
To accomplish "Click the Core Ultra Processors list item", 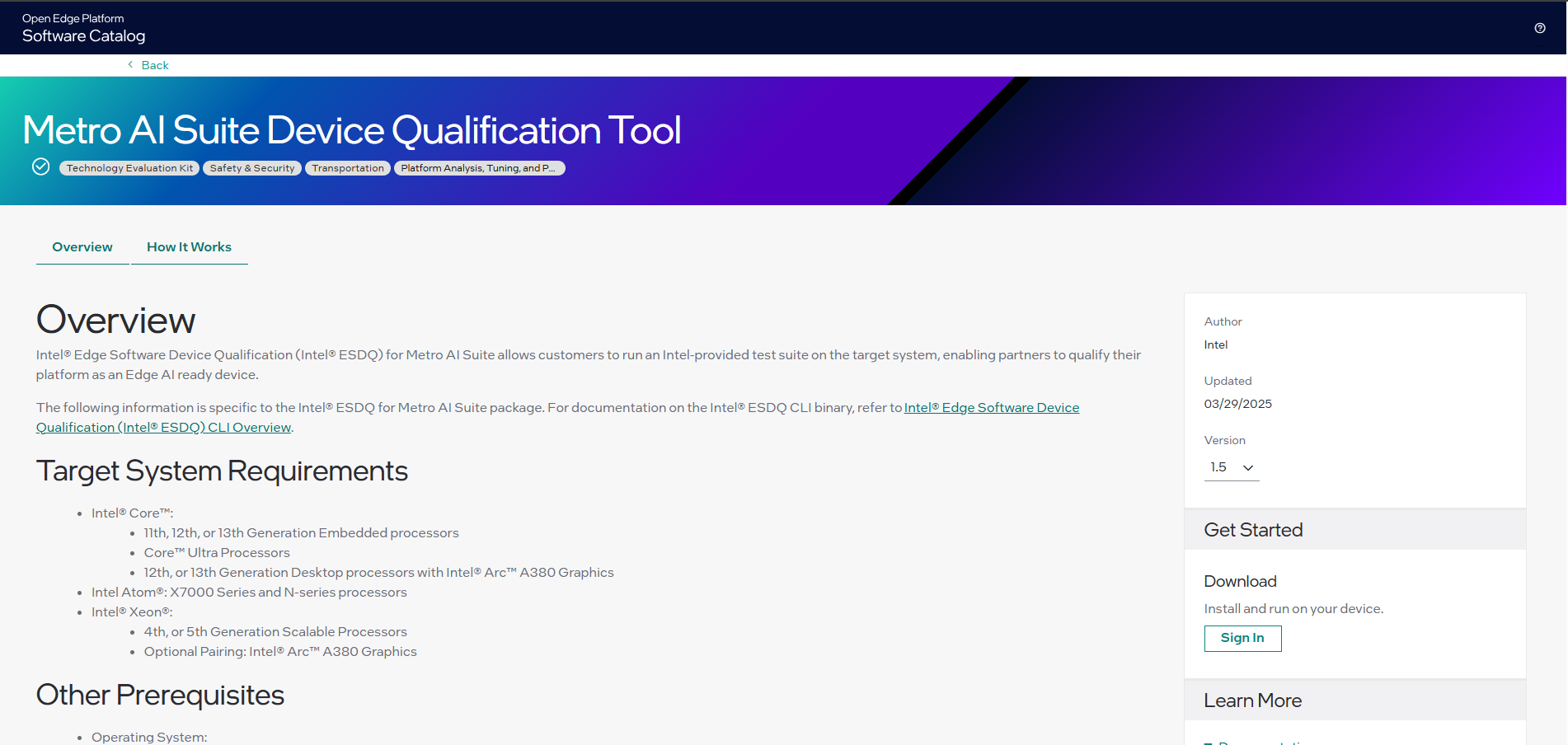I will tap(217, 553).
